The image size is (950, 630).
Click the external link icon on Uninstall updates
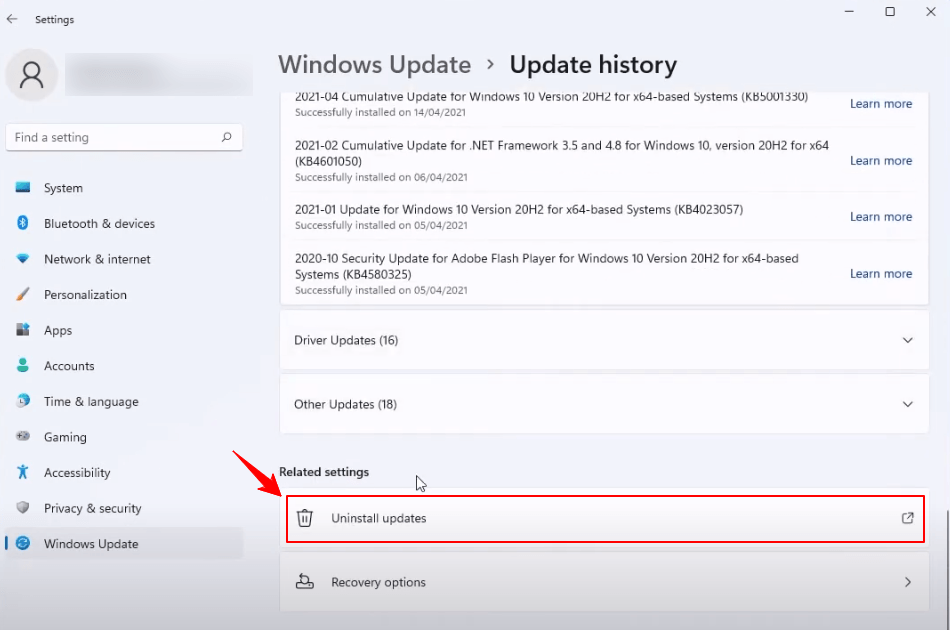coord(908,518)
